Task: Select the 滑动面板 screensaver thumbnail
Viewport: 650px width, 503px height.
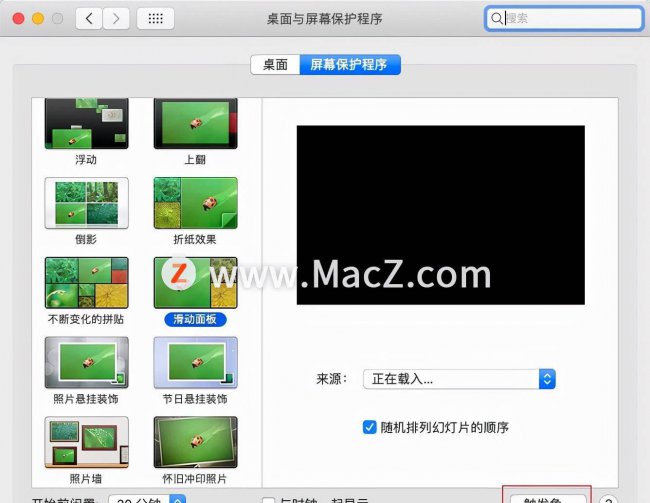Action: click(x=196, y=283)
